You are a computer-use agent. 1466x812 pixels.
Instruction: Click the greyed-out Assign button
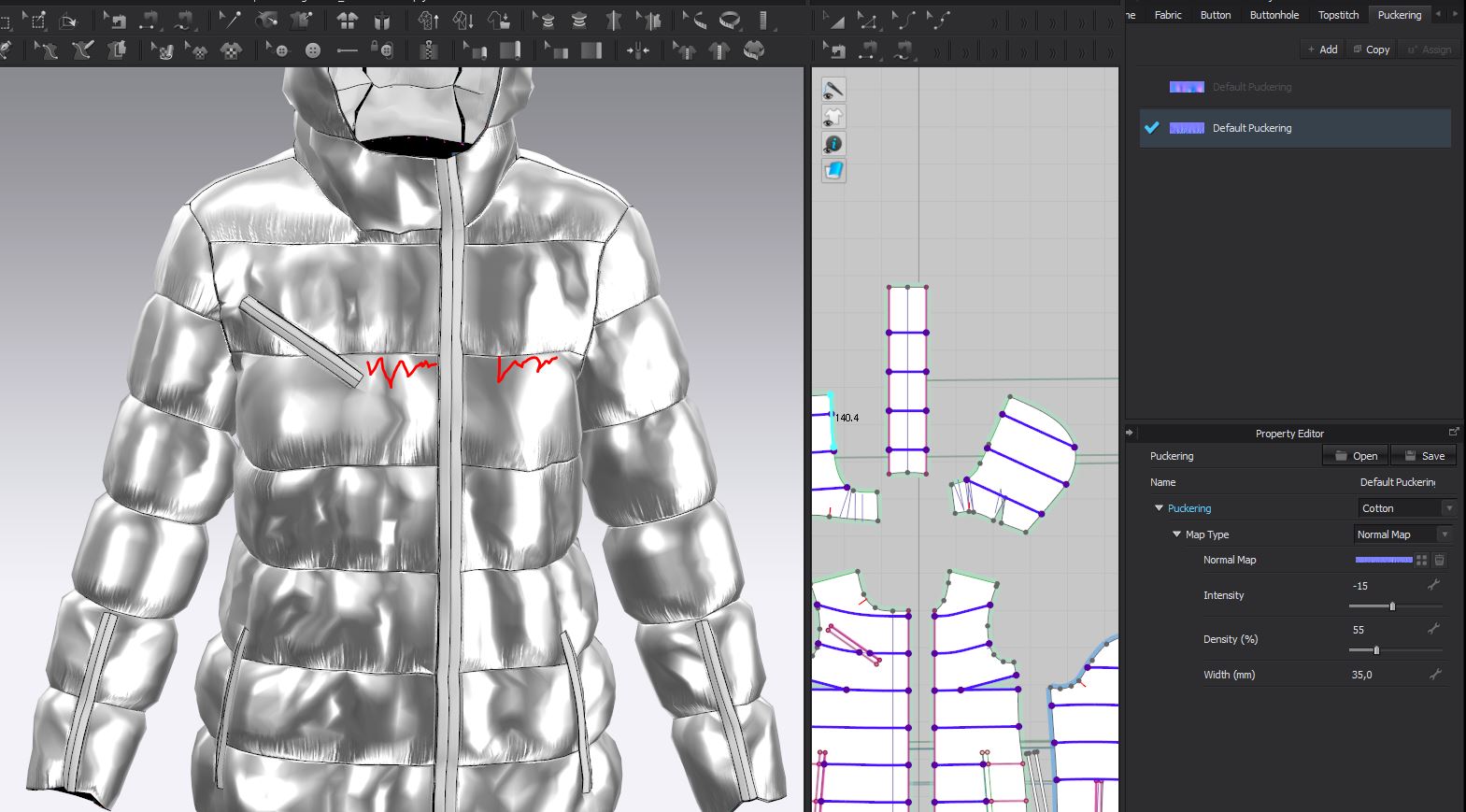coord(1430,50)
